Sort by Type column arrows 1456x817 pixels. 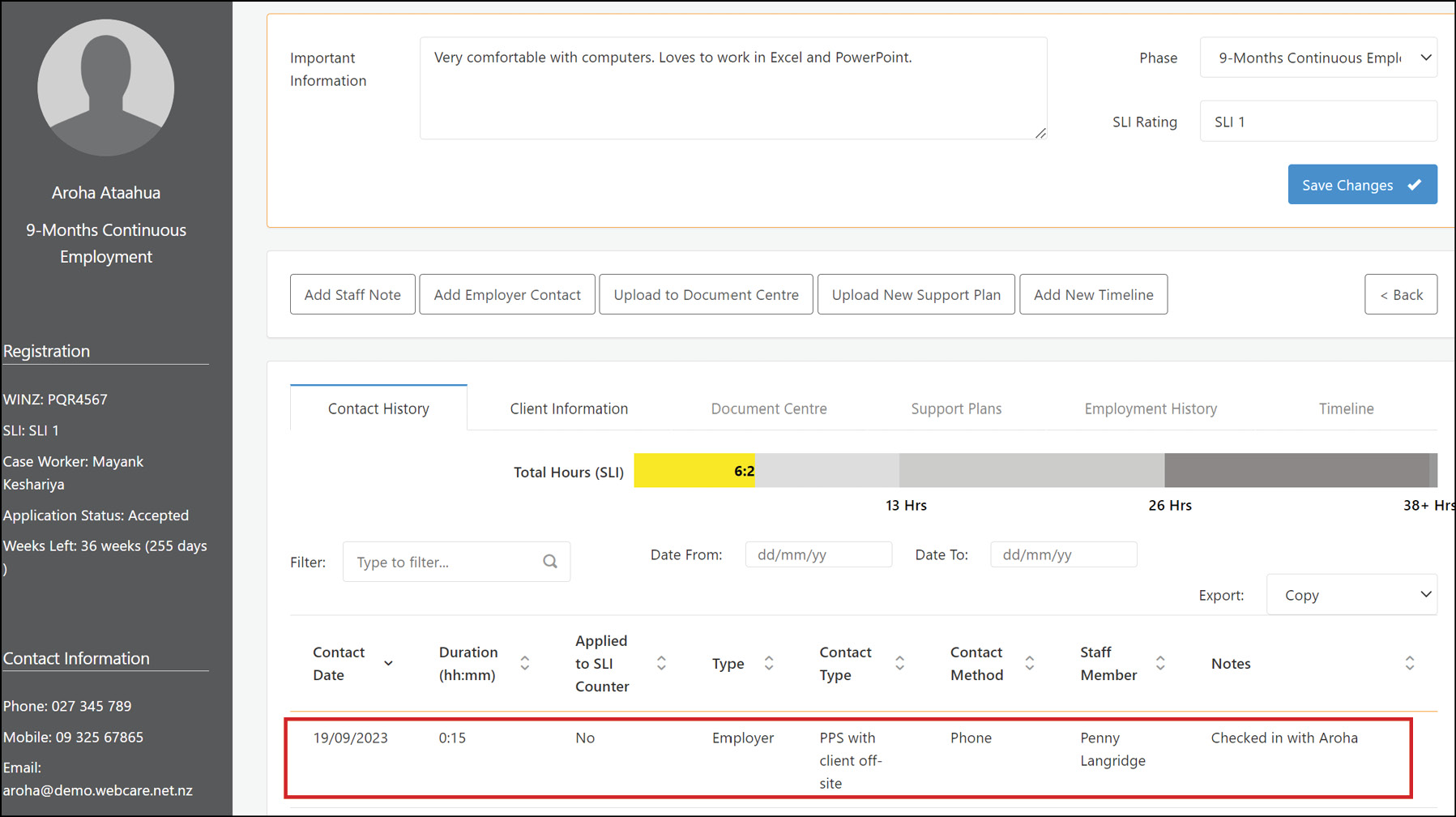coord(769,663)
